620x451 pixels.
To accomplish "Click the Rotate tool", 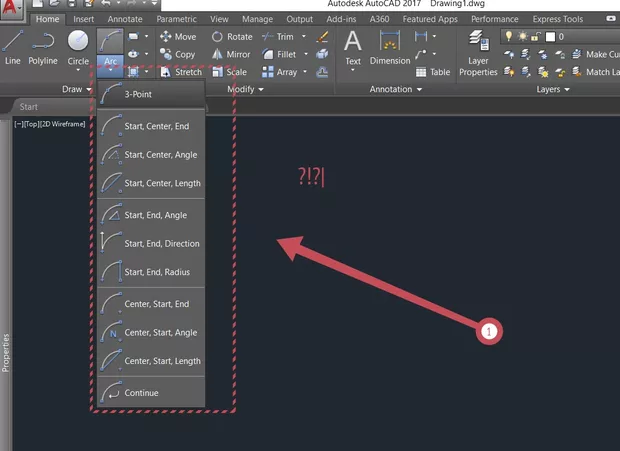I will [x=231, y=37].
